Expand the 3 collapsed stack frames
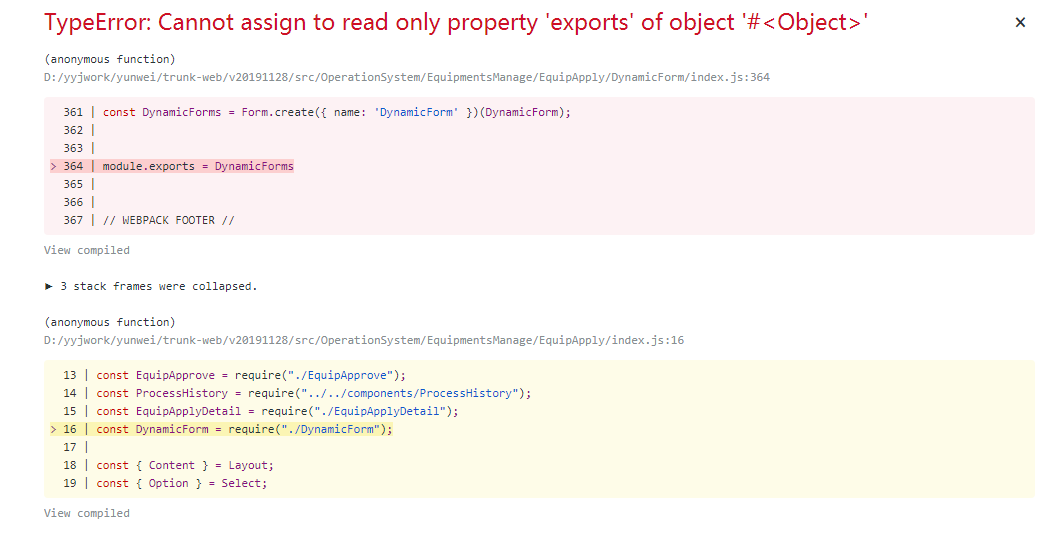Screen dimensions: 1039x542 151,286
